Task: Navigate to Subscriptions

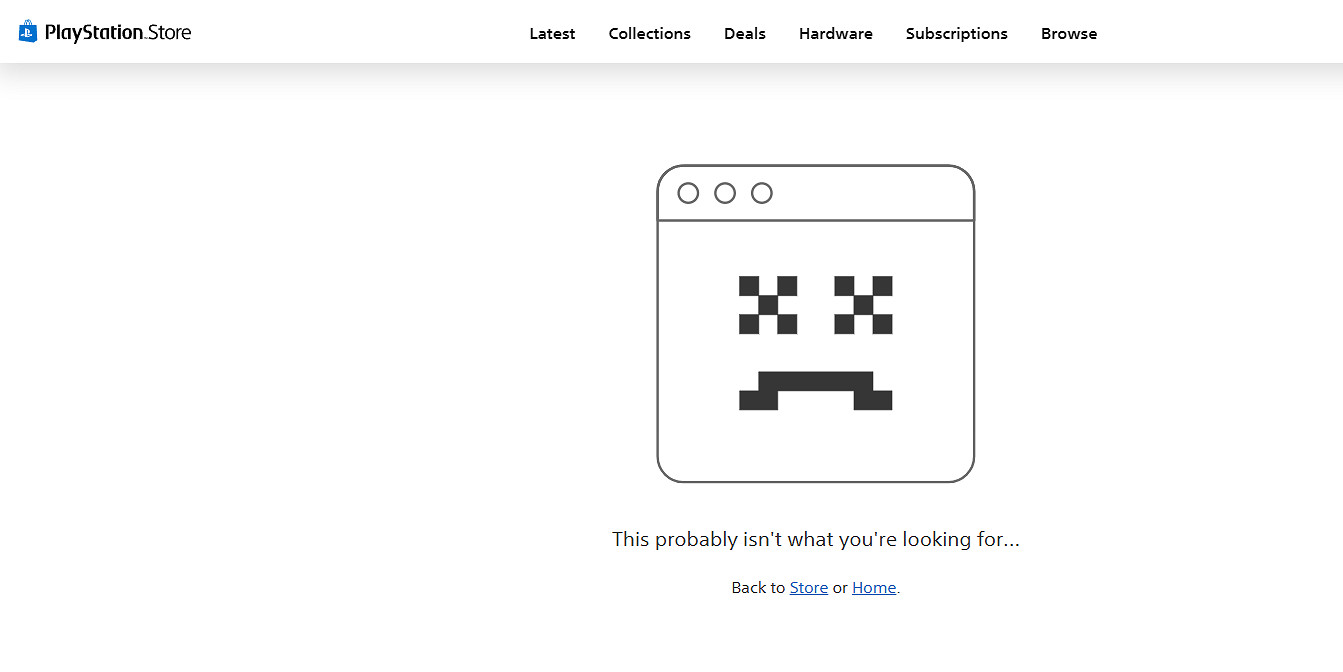Action: pos(956,34)
